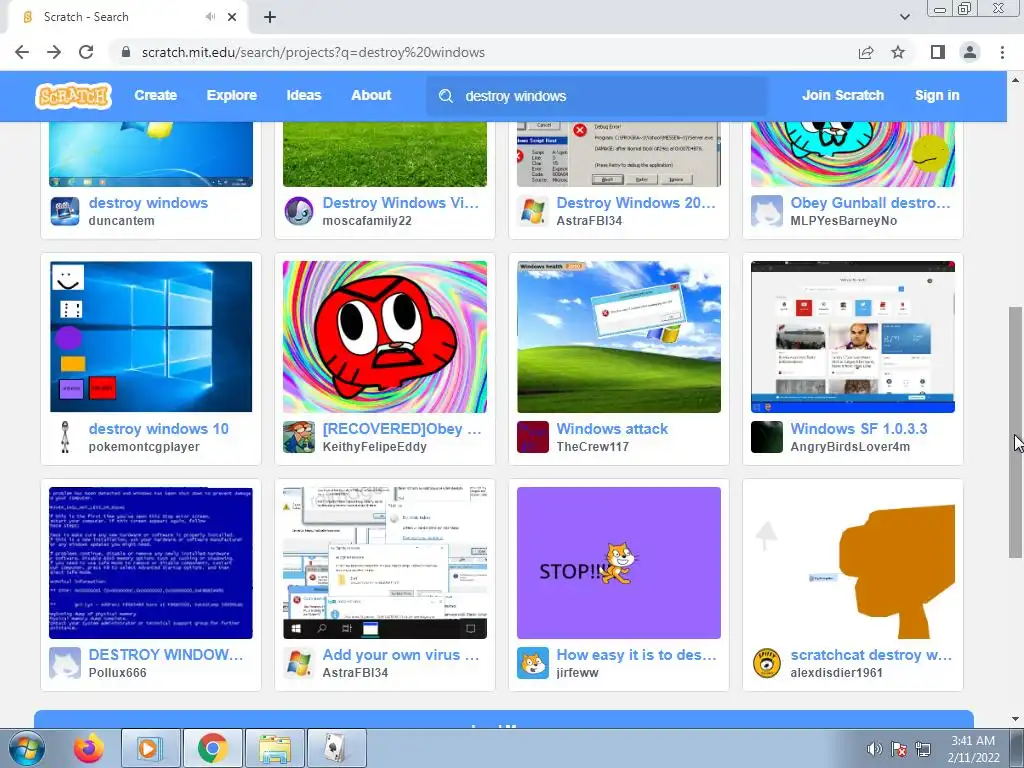1024x768 pixels.
Task: Click the blue screen error thumbnail
Action: point(151,563)
